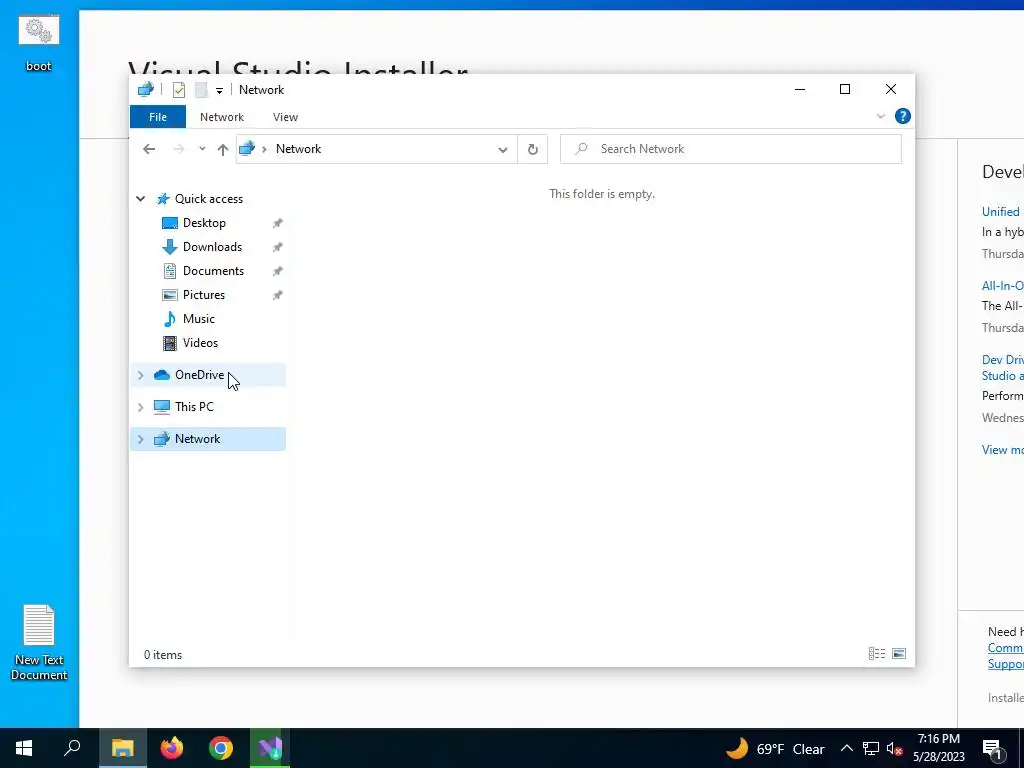Viewport: 1024px width, 768px height.
Task: Click View more link in Visual Studio Installer
Action: (1002, 449)
